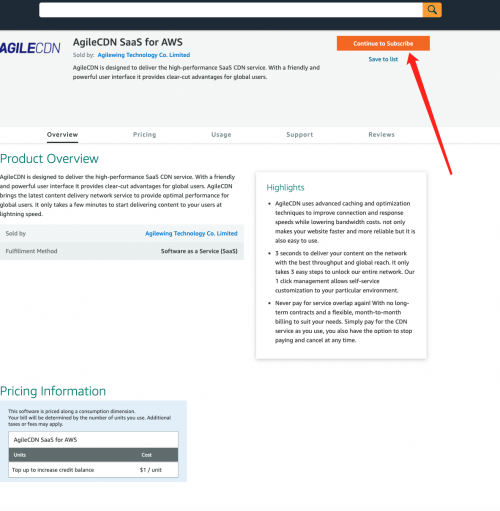Image resolution: width=500 pixels, height=511 pixels.
Task: Open the Usage tab
Action: tap(221, 135)
